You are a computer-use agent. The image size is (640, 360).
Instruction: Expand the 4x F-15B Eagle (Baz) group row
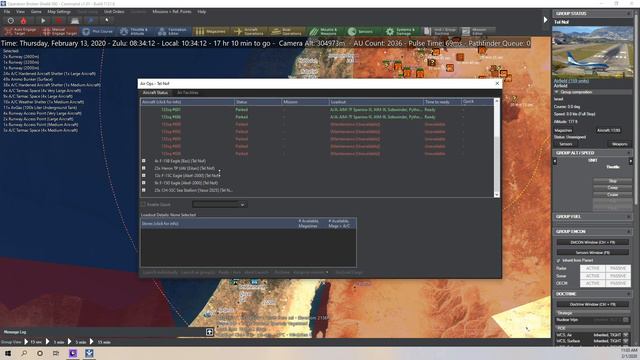(144, 161)
